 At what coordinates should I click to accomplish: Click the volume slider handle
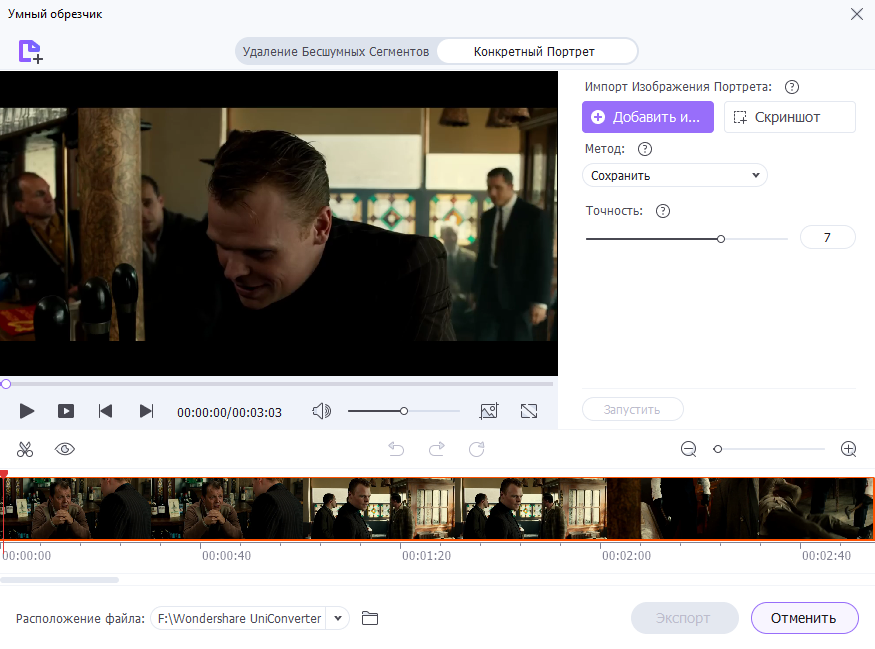click(x=404, y=411)
